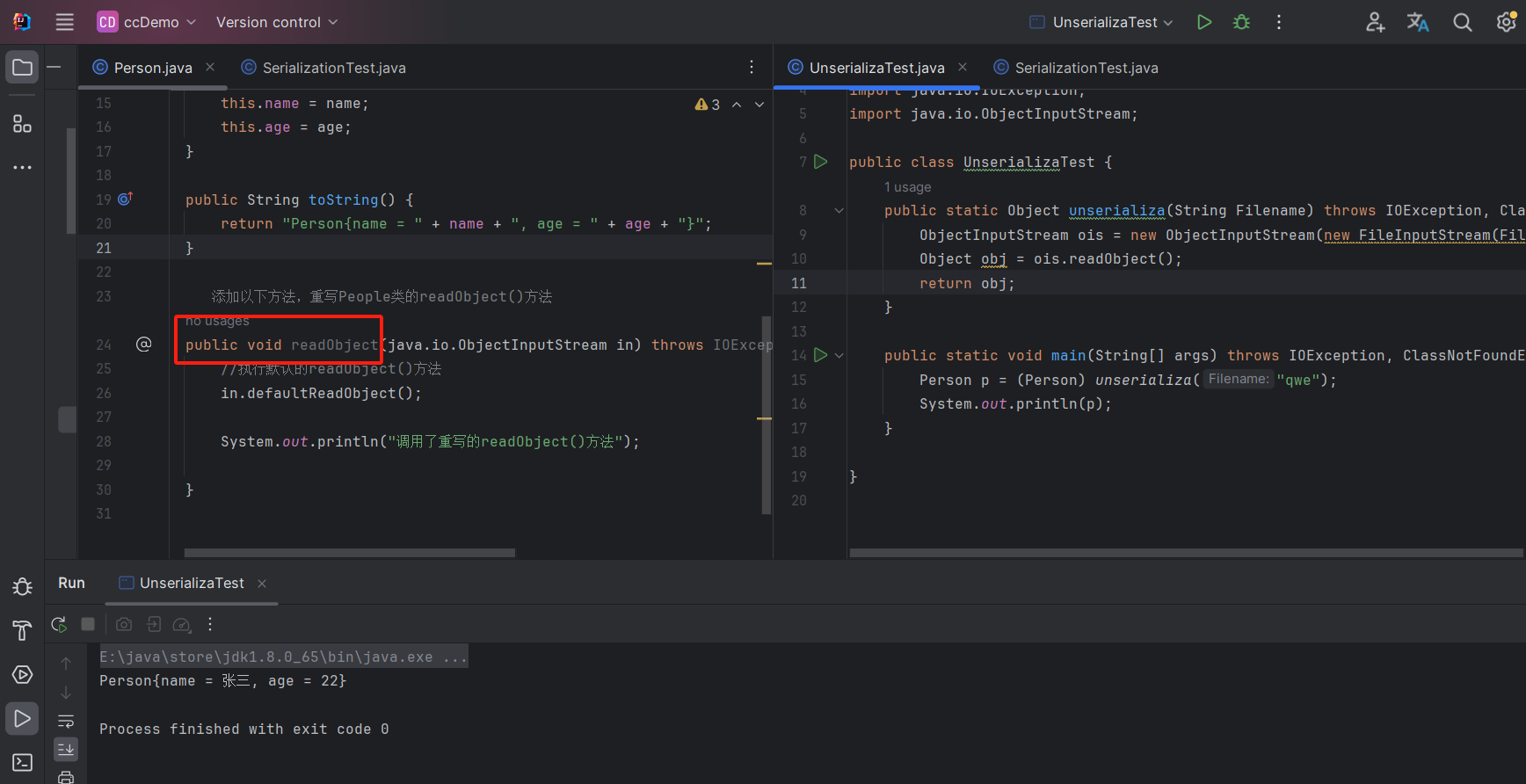Show more tool windows ellipsis
The height and width of the screenshot is (784, 1526).
point(22,167)
